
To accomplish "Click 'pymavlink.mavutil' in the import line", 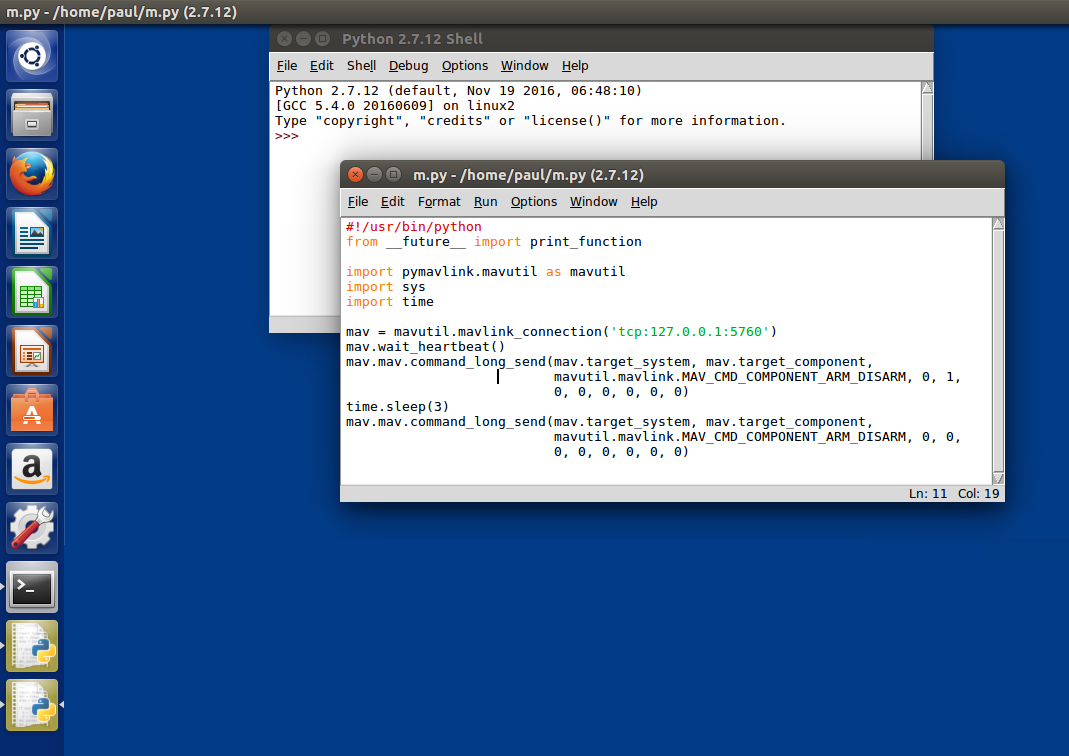I will tap(470, 271).
